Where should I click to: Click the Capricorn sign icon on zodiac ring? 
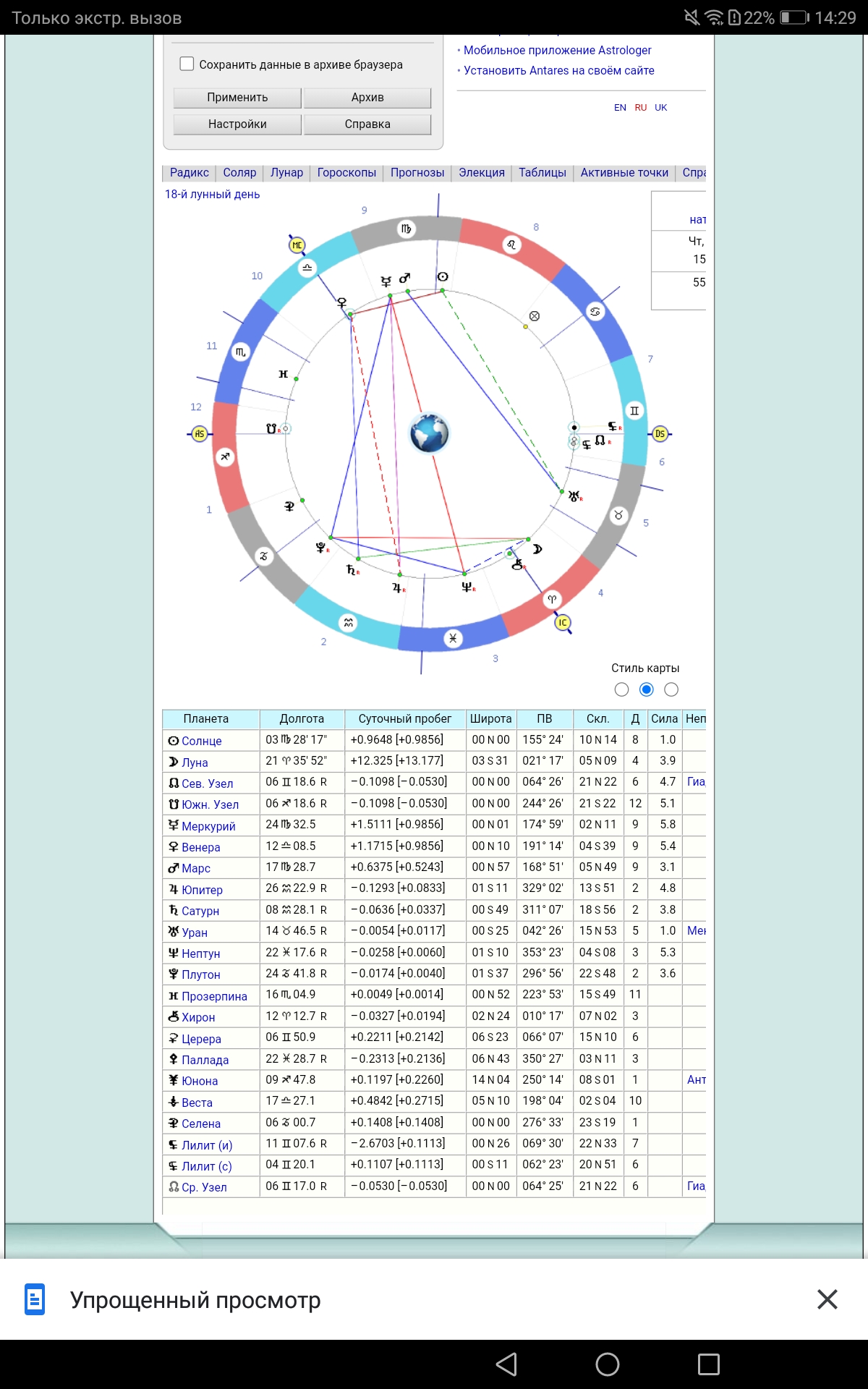[x=264, y=556]
